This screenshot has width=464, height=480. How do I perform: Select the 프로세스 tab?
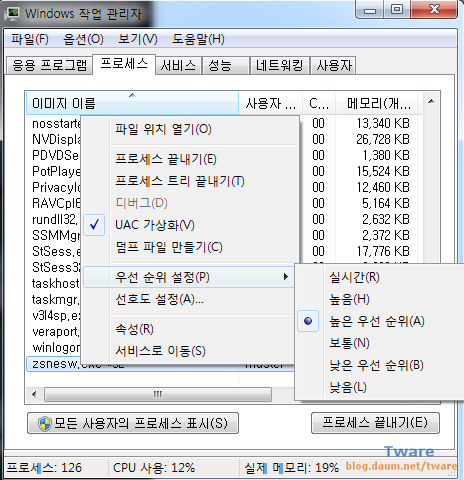coord(124,64)
